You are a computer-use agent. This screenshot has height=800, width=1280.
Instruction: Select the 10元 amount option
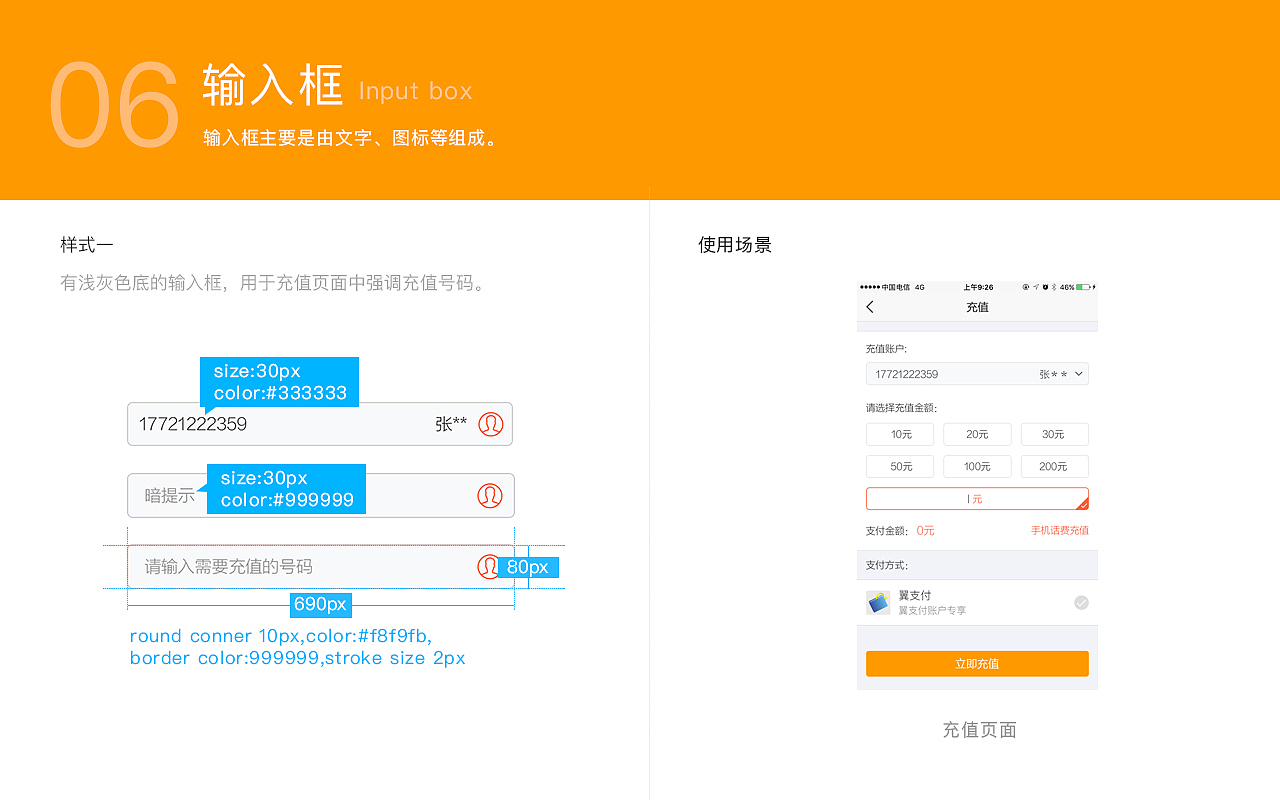(x=899, y=434)
